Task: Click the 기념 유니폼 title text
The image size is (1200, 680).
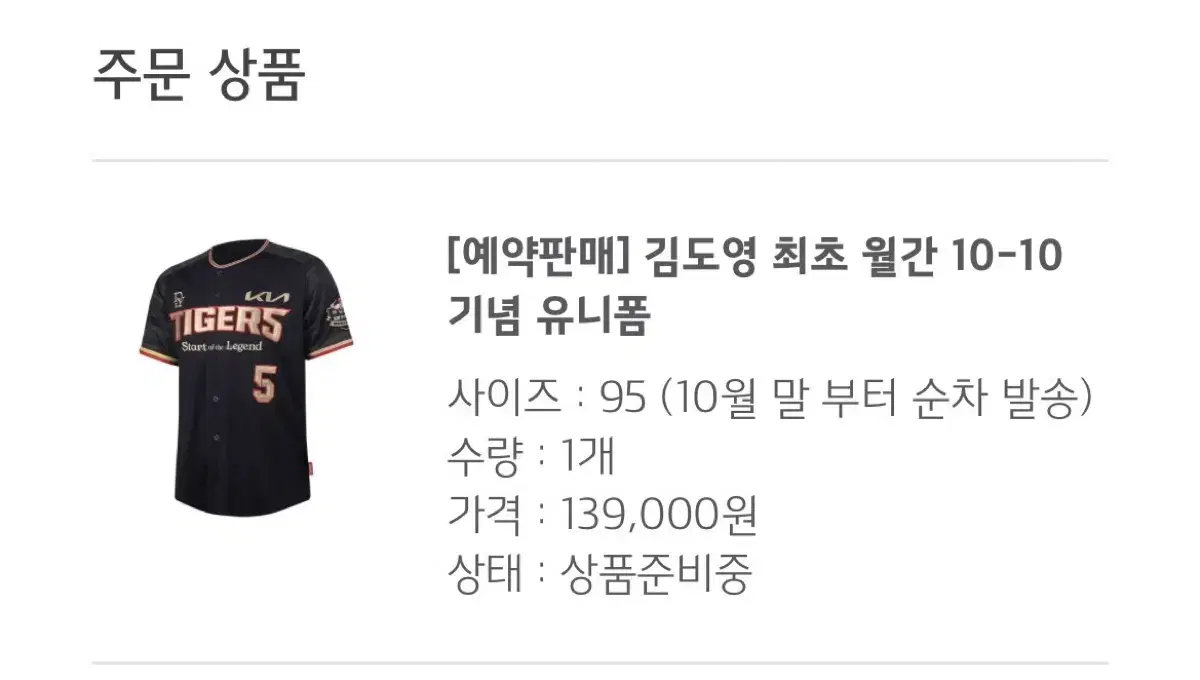Action: click(548, 317)
